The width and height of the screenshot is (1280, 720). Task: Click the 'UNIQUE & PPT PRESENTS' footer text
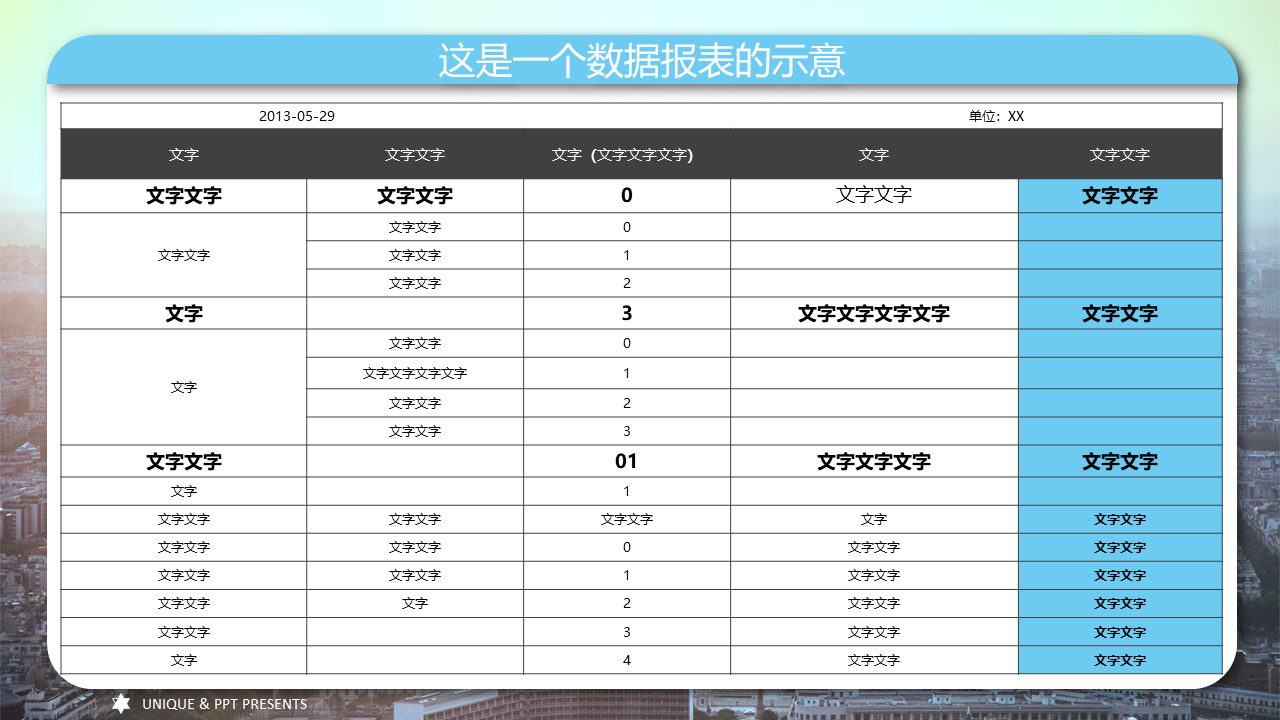(x=224, y=704)
